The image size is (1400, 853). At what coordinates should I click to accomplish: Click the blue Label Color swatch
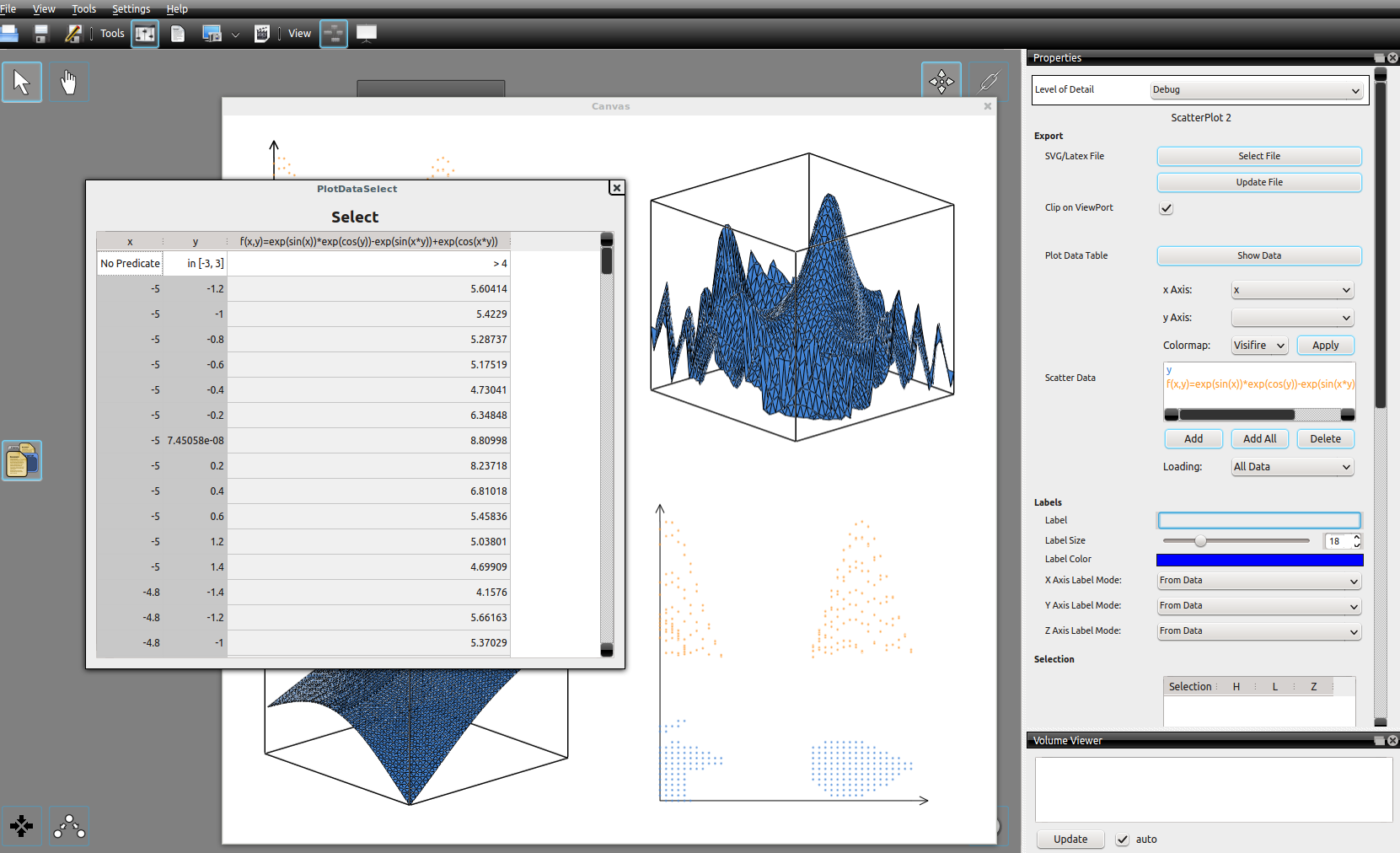click(1259, 560)
